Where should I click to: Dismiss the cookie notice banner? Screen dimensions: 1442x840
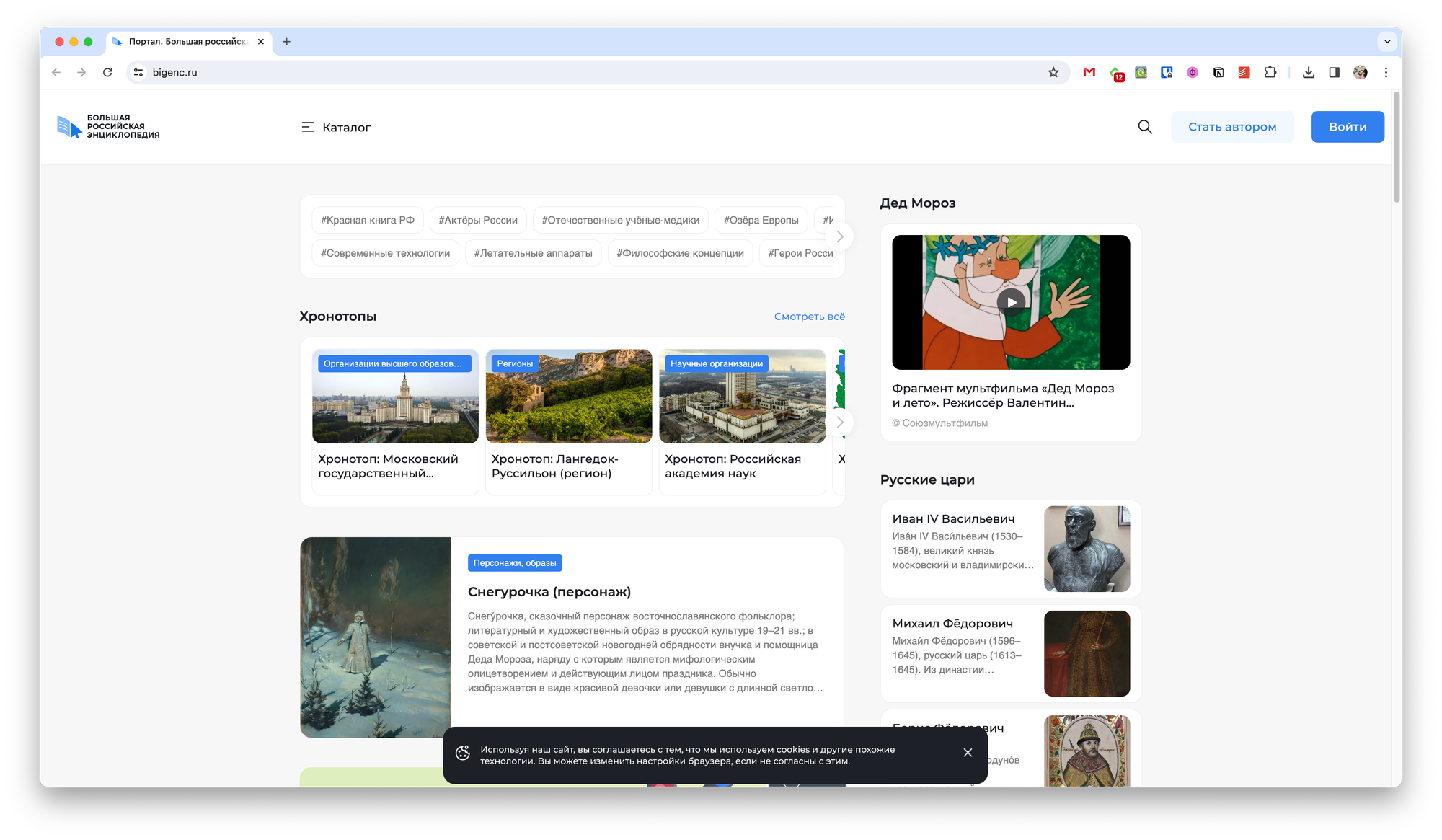(x=968, y=753)
